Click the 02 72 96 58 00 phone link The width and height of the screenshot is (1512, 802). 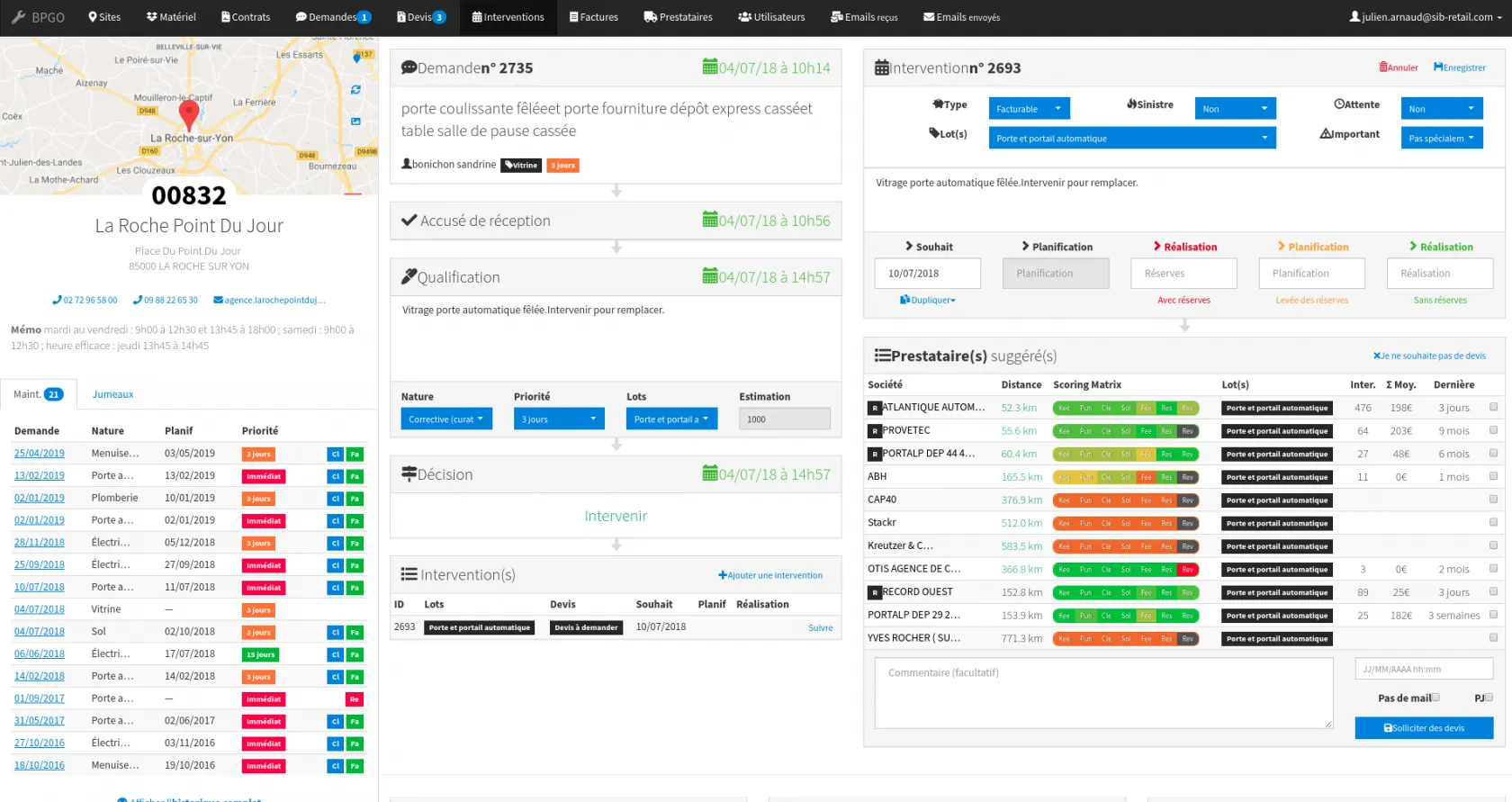pos(85,301)
